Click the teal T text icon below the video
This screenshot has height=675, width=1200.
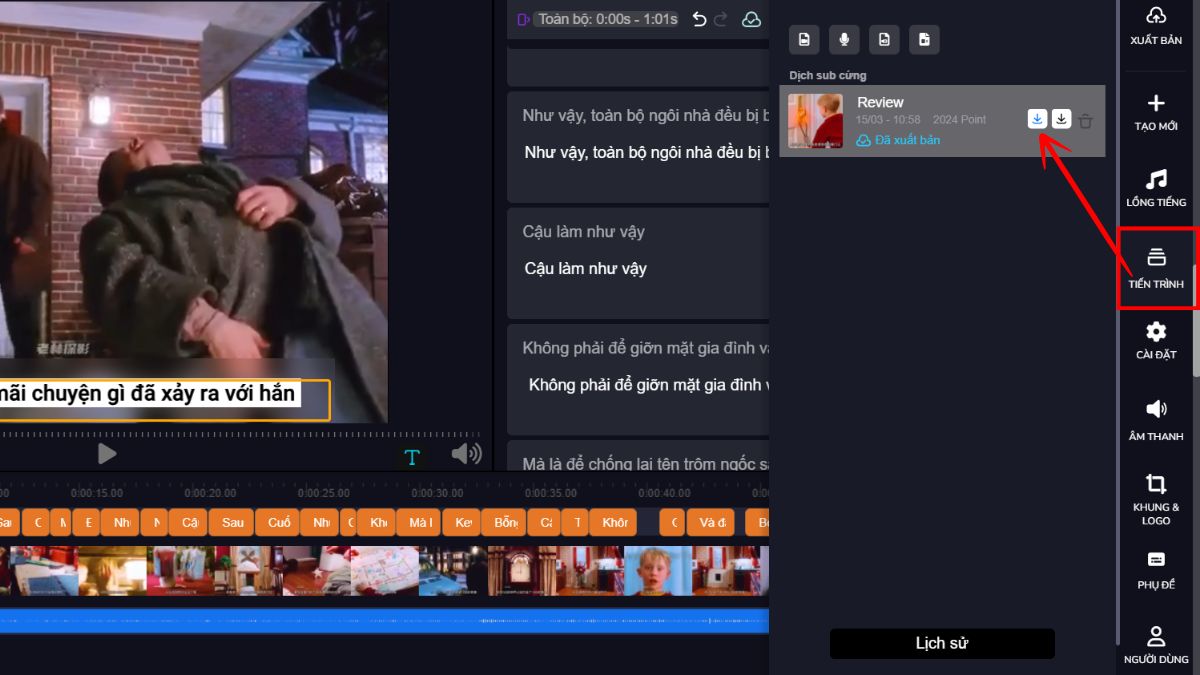tap(412, 457)
